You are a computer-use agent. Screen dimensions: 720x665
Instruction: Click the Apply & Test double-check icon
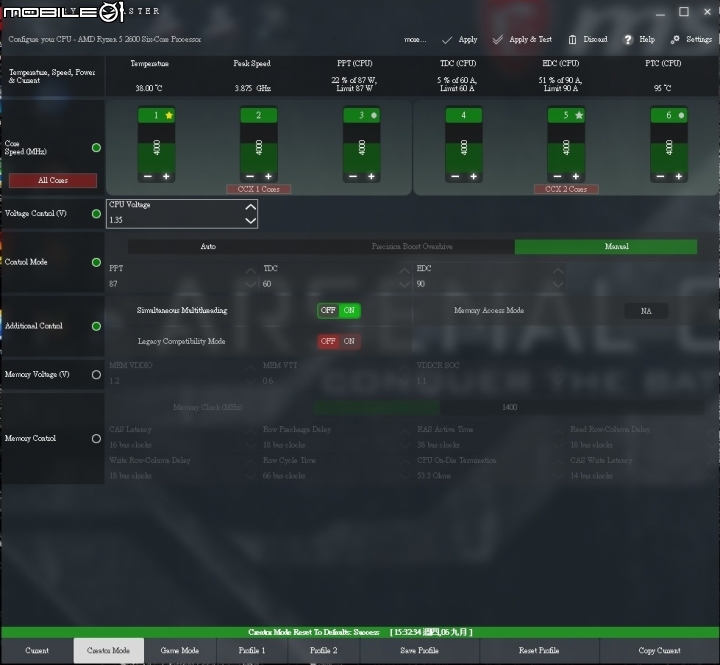pos(498,40)
